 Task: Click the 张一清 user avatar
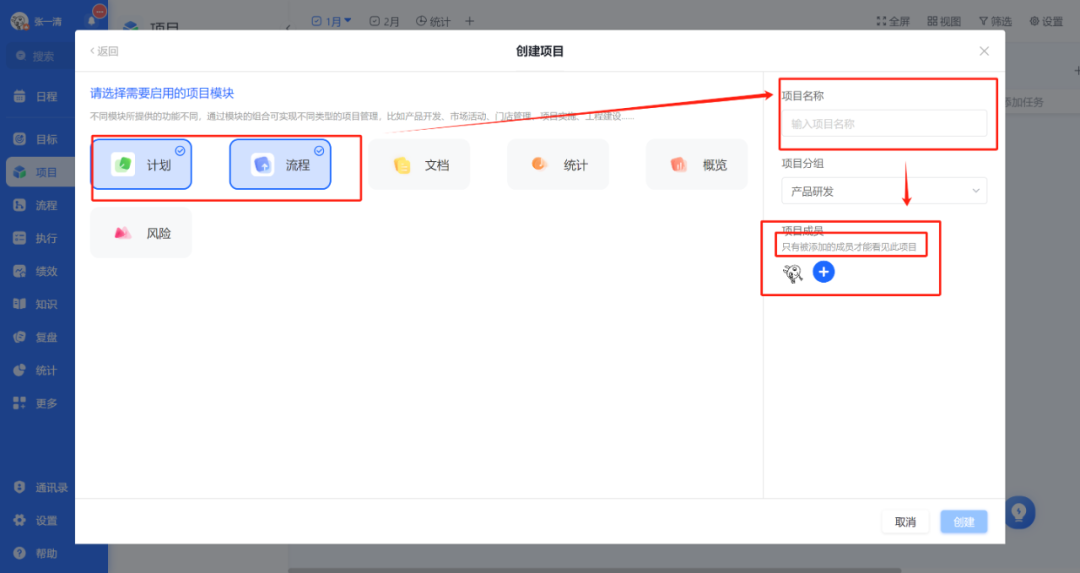point(19,21)
